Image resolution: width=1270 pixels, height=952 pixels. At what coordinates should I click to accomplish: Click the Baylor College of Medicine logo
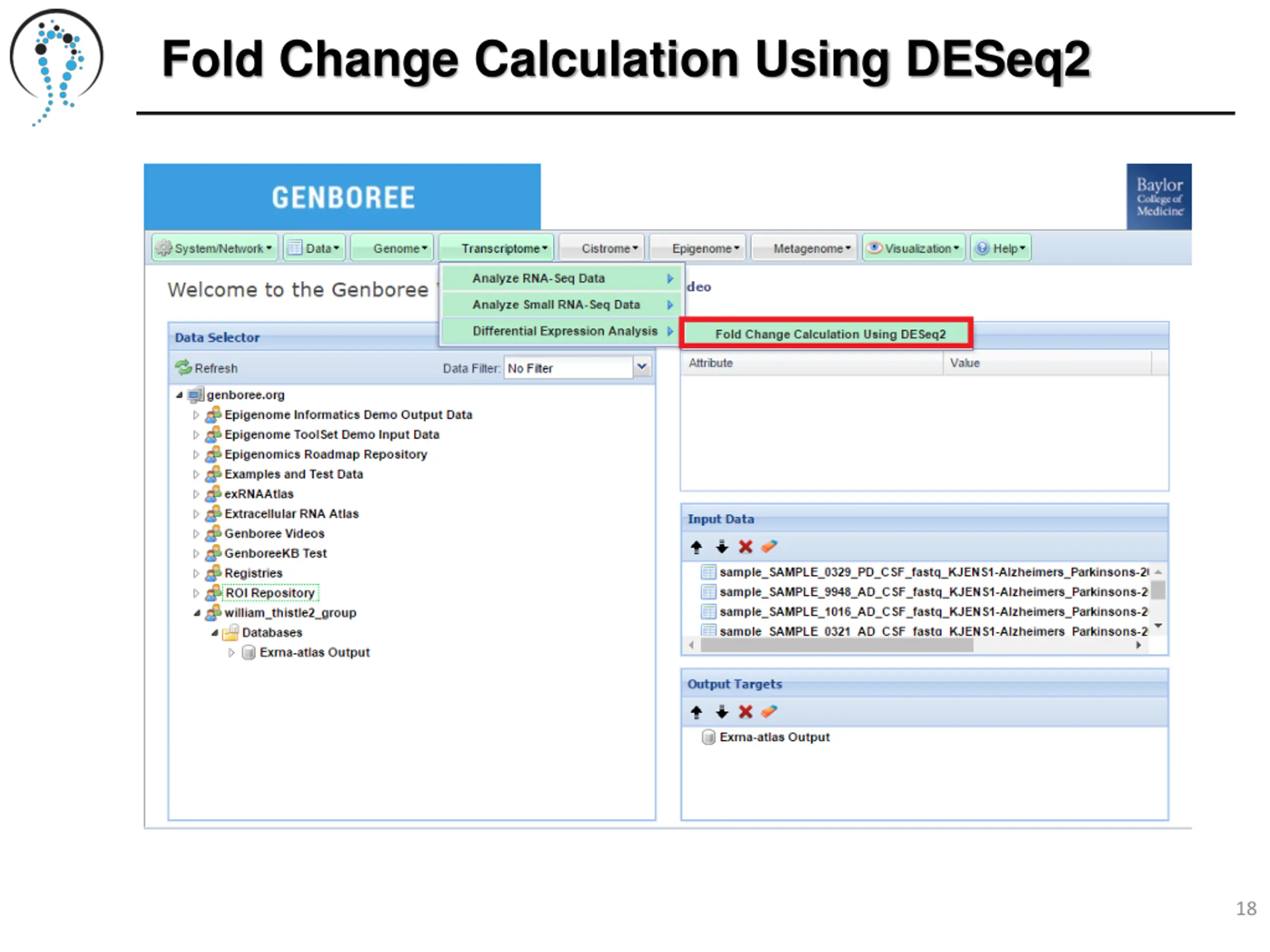click(x=1158, y=197)
